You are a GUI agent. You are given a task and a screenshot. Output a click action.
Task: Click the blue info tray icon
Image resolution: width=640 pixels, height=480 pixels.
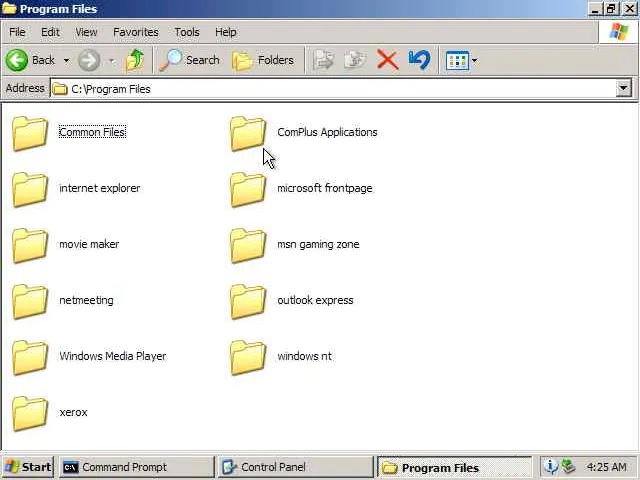click(550, 466)
